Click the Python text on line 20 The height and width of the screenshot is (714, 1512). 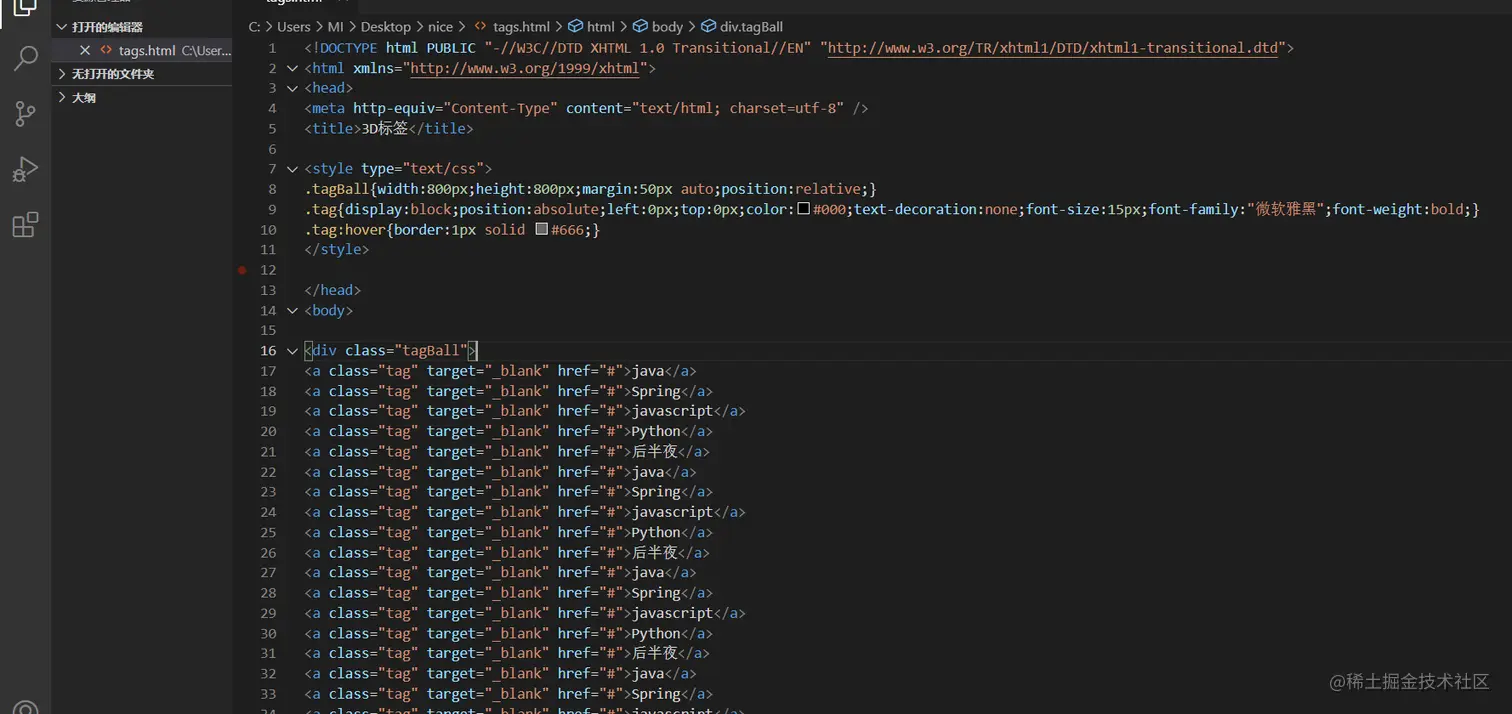(655, 432)
